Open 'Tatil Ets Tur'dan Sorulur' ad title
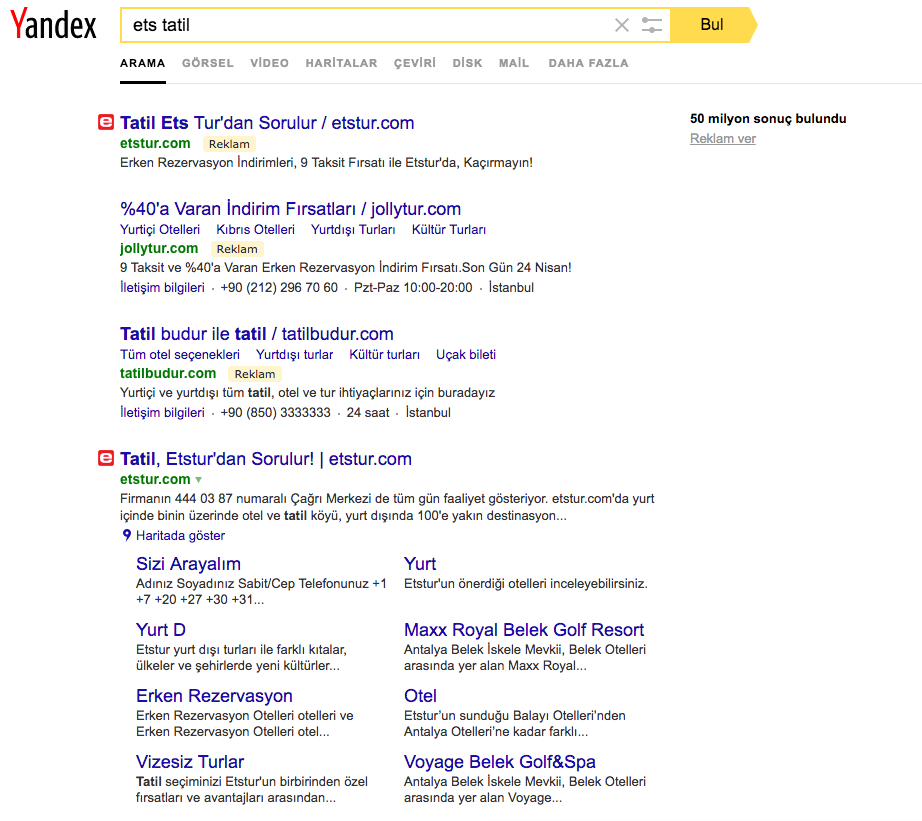 coord(267,123)
